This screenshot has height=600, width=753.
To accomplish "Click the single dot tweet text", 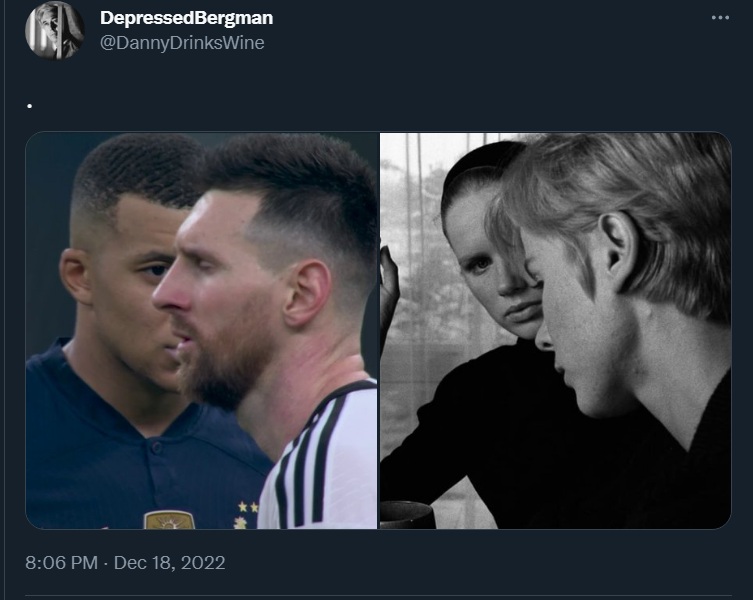I will (x=30, y=106).
